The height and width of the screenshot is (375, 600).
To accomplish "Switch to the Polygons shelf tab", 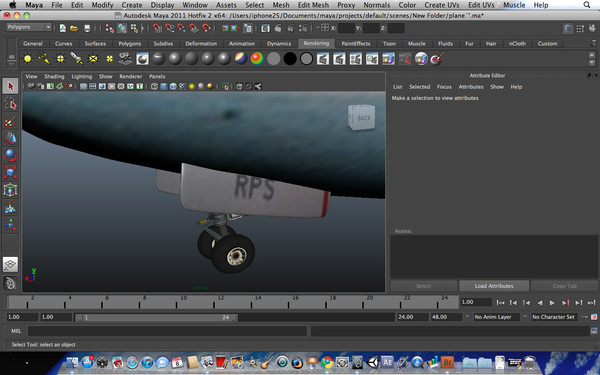I will click(x=130, y=44).
